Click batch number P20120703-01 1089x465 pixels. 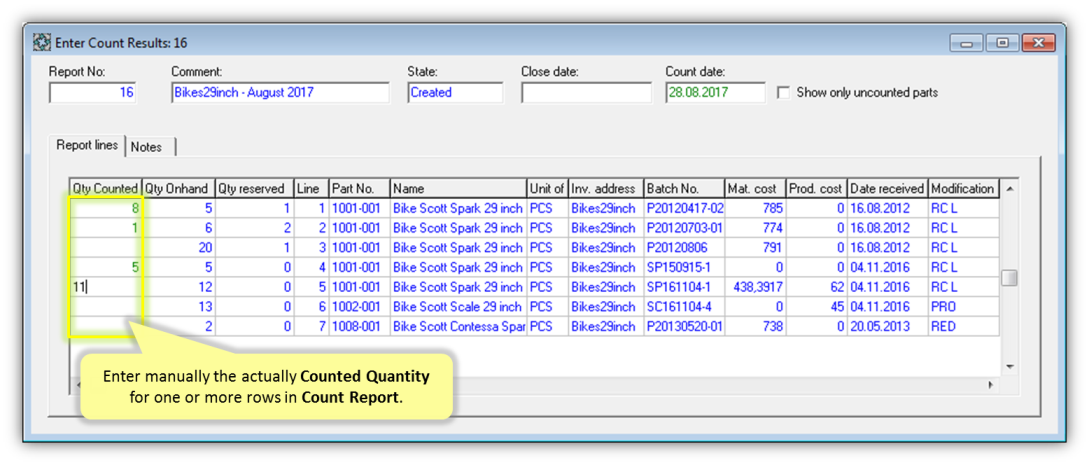[x=684, y=228]
